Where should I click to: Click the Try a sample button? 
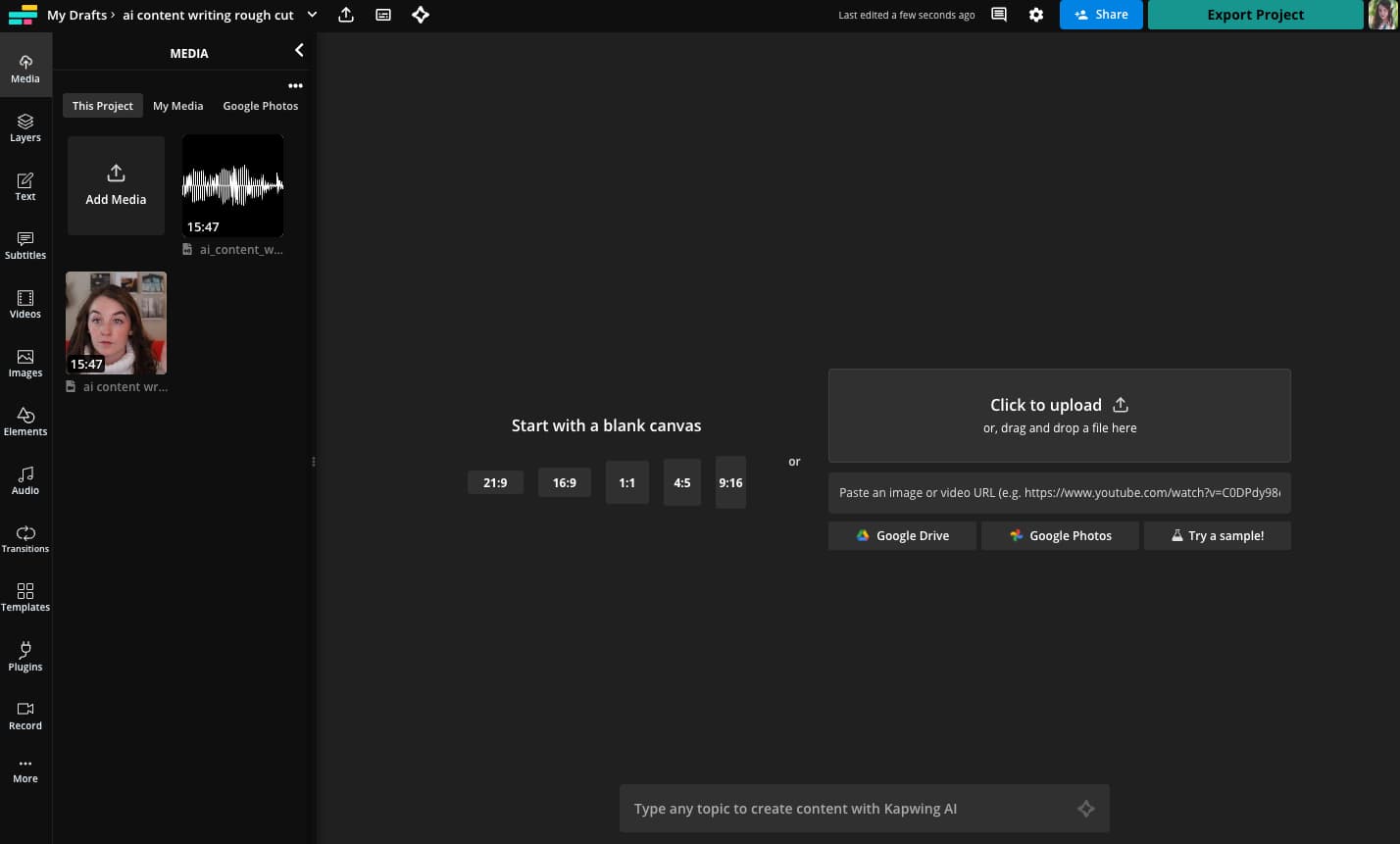(1217, 535)
